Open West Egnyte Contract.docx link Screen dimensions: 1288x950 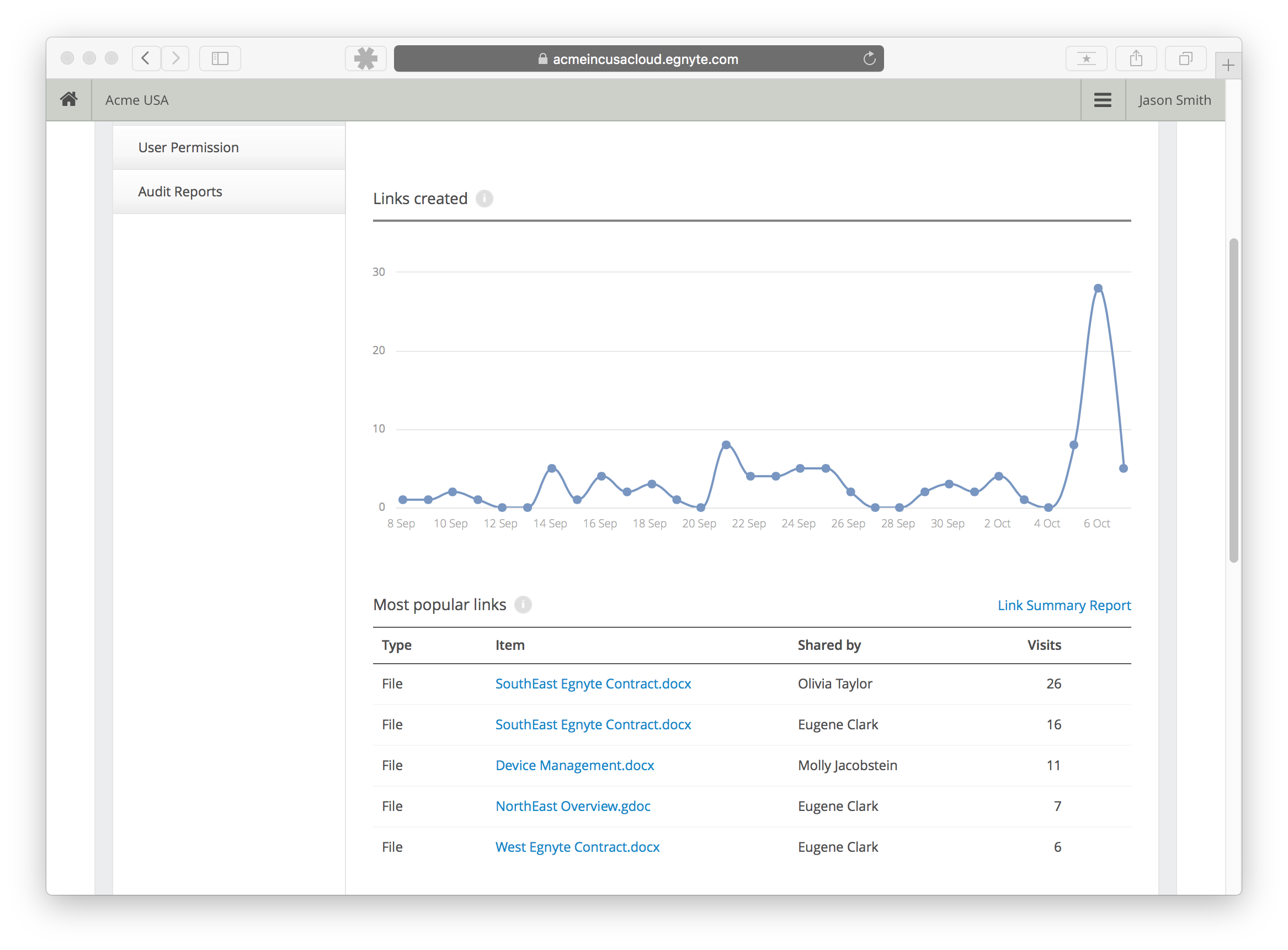coord(578,847)
